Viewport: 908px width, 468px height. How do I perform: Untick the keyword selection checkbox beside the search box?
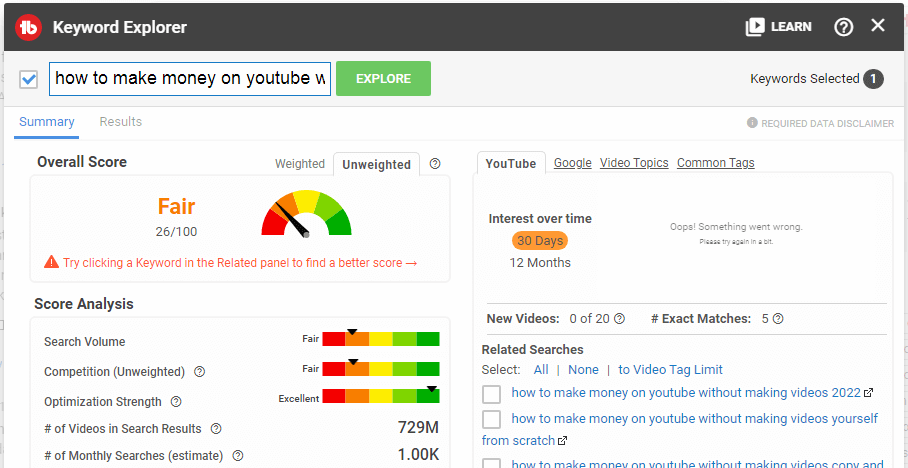tap(28, 79)
